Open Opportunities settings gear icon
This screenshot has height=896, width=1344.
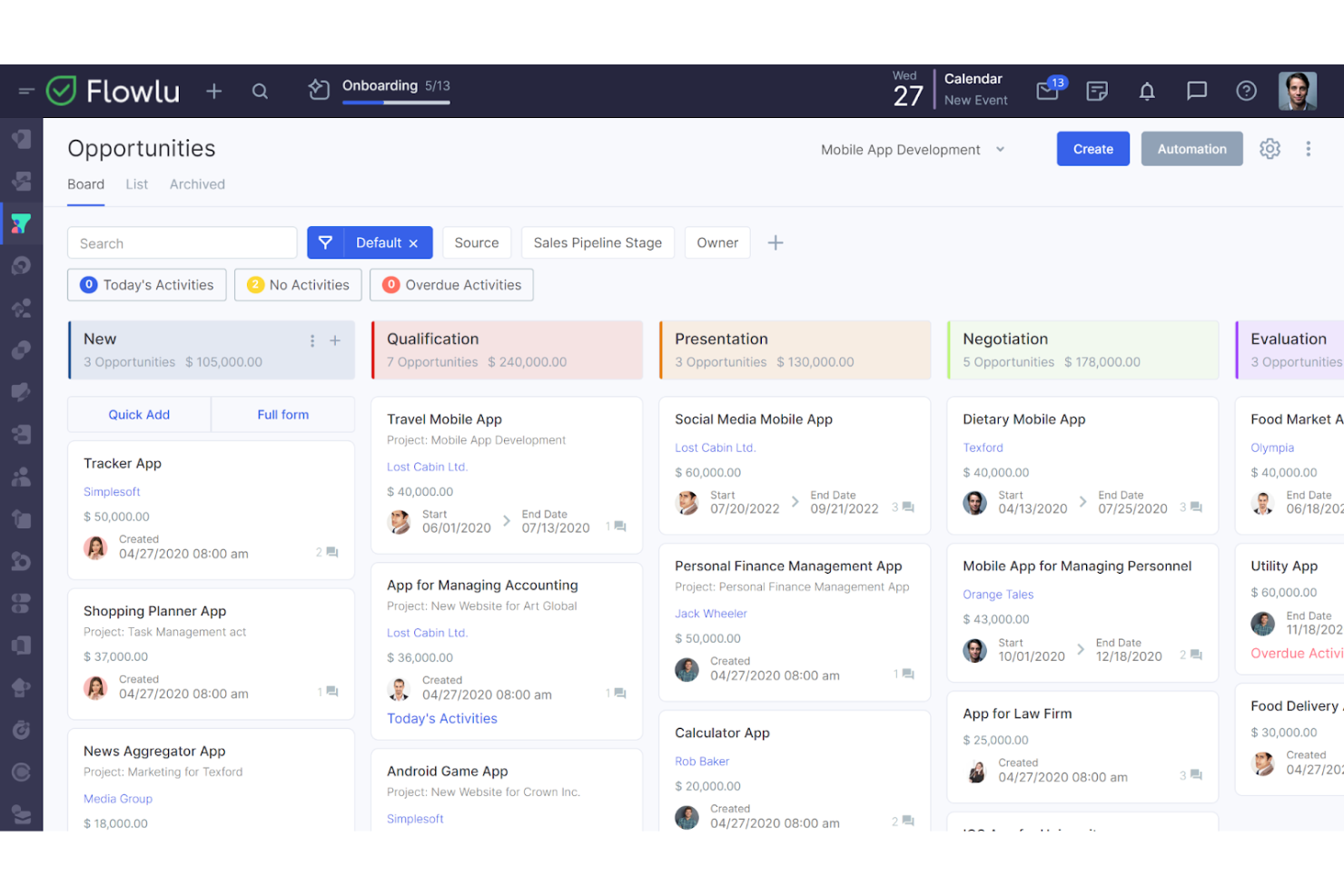(x=1270, y=149)
